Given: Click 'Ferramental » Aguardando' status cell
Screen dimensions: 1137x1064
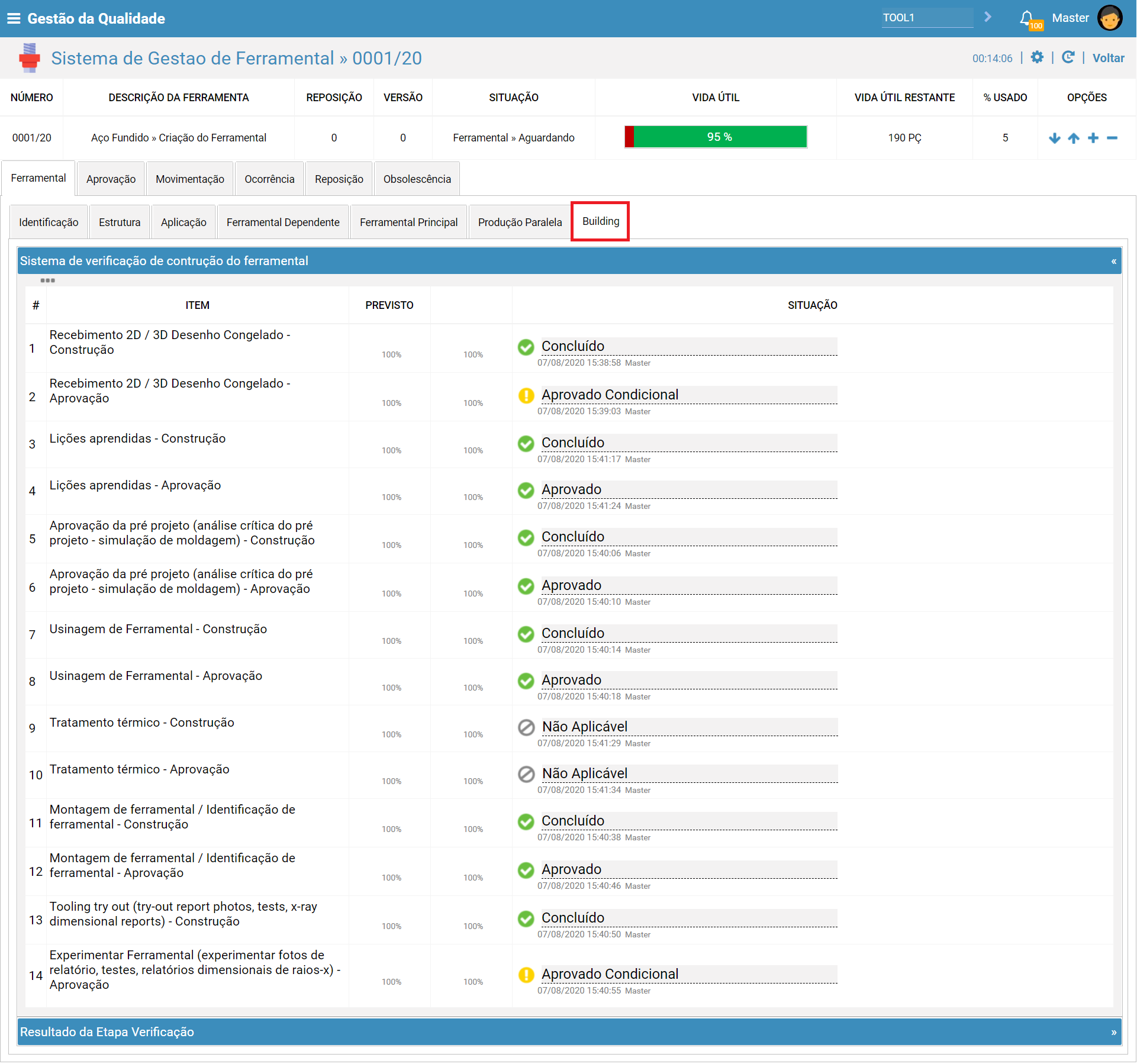Looking at the screenshot, I should tap(514, 138).
